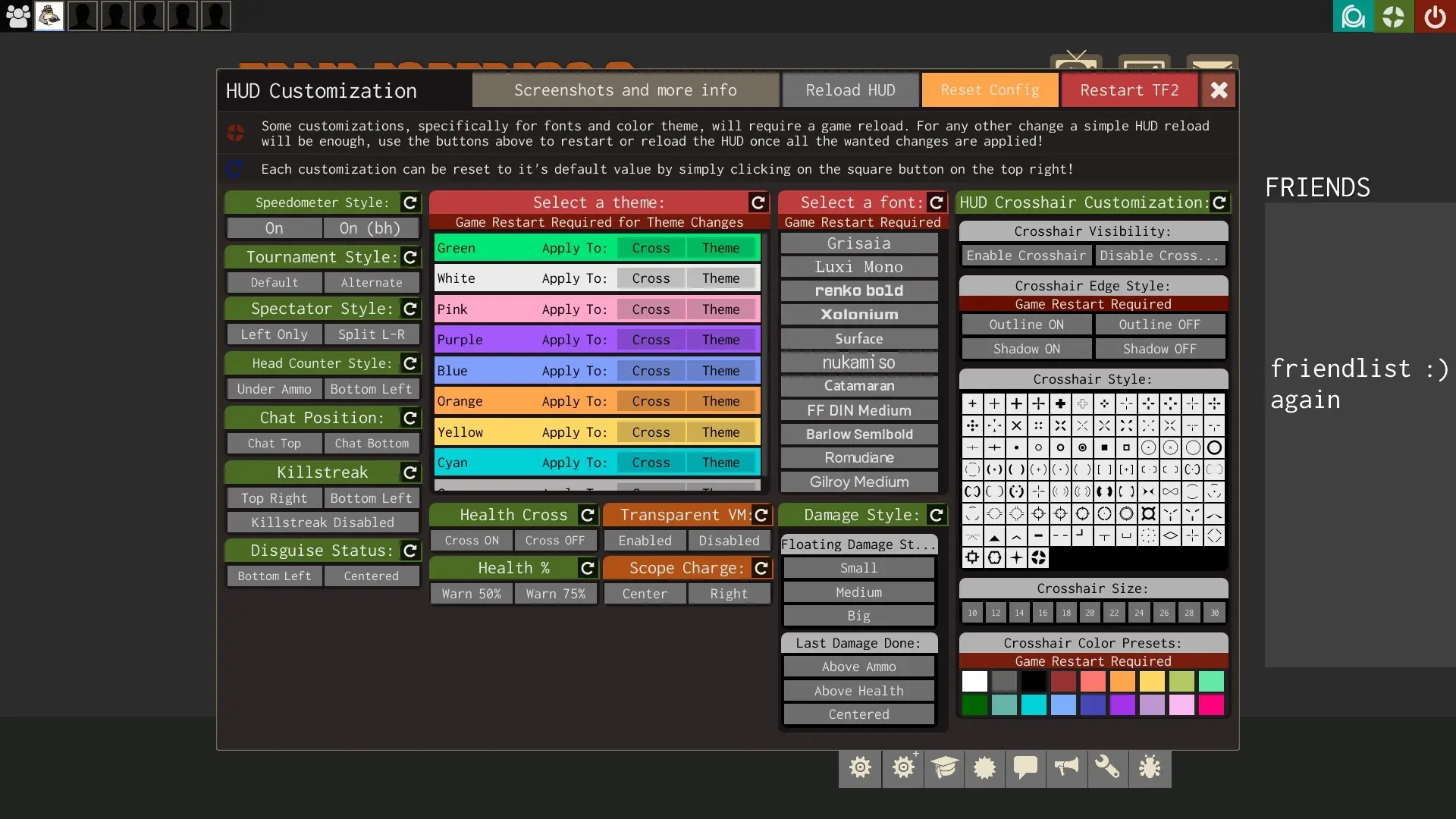The image size is (1456, 819).
Task: Enable the crosshair
Action: pos(1026,256)
